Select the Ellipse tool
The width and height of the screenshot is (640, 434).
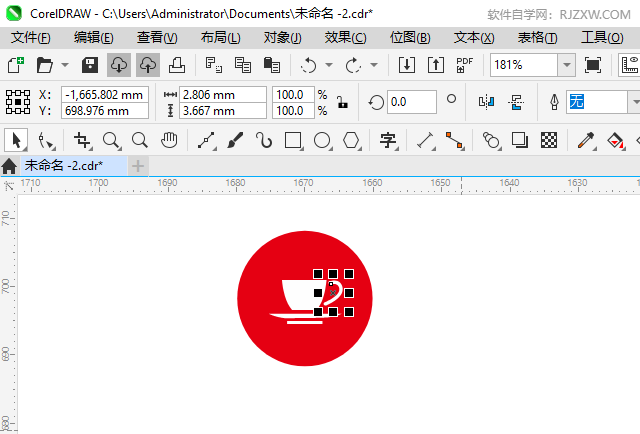coord(322,140)
